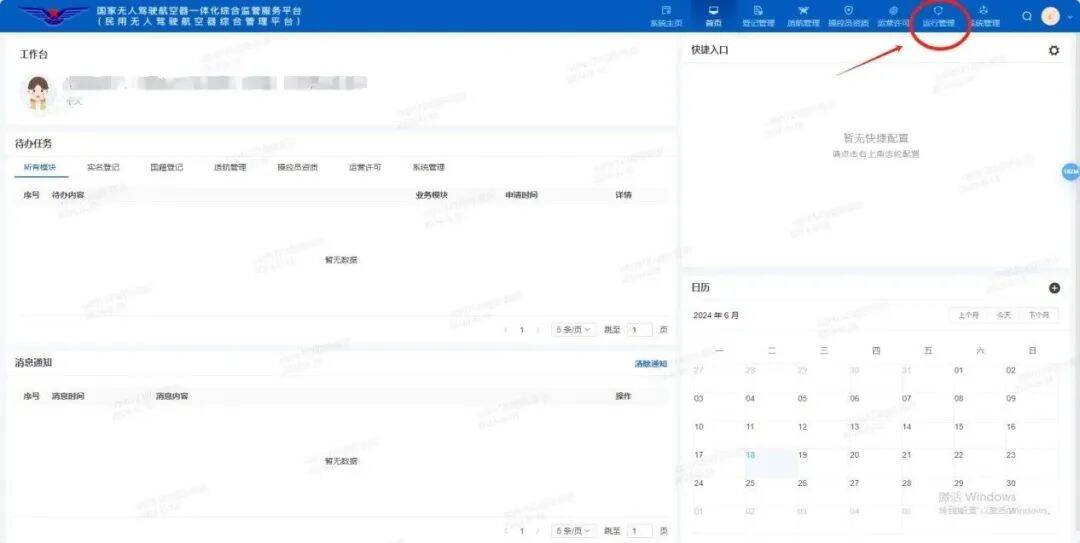Screen dimensions: 1080x543
Task: Click the page jump input in 待办任务
Action: (x=639, y=330)
